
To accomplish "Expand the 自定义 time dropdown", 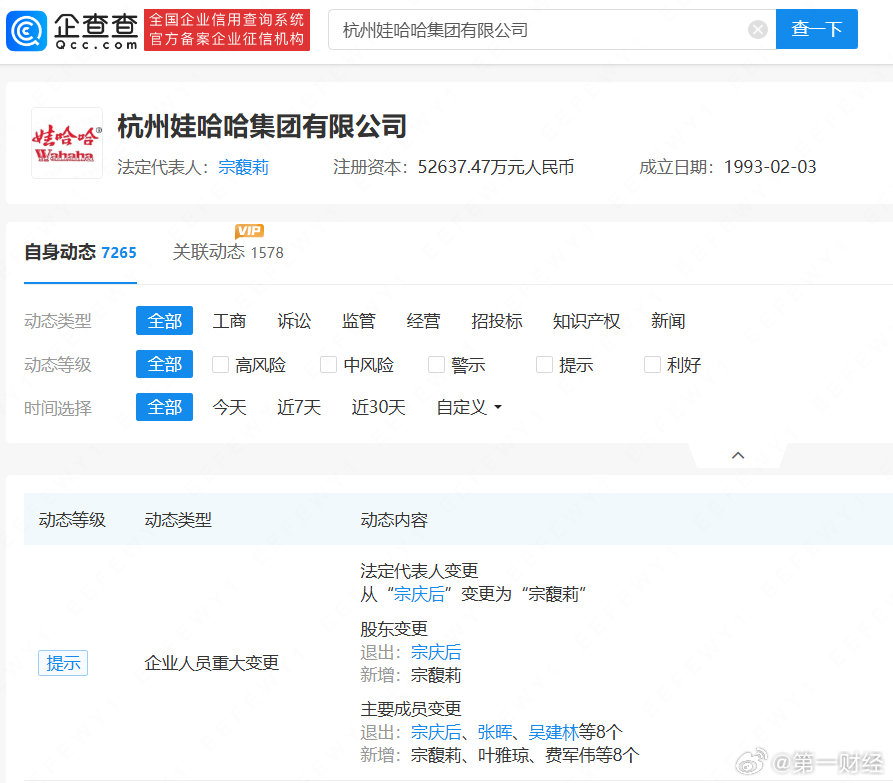I will coord(468,408).
